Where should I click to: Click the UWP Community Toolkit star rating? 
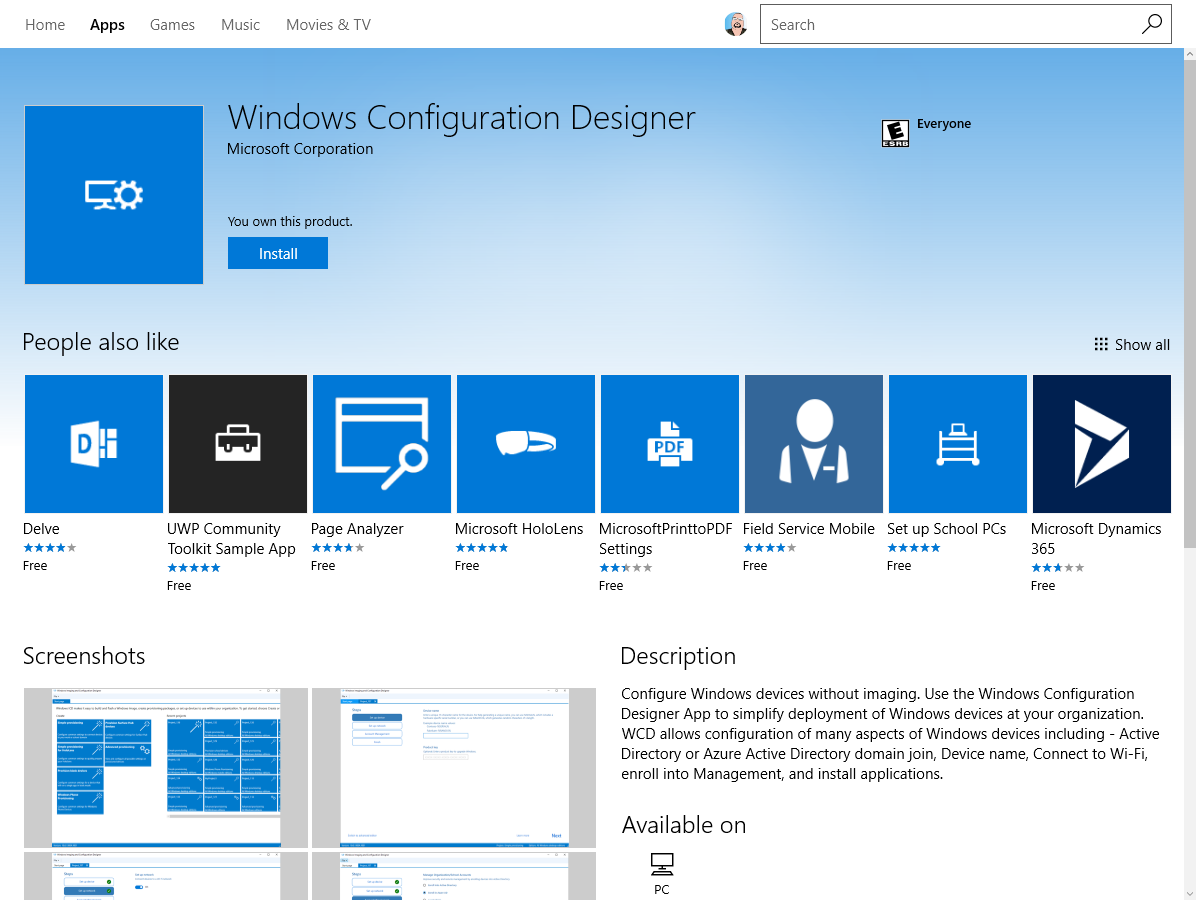point(194,567)
